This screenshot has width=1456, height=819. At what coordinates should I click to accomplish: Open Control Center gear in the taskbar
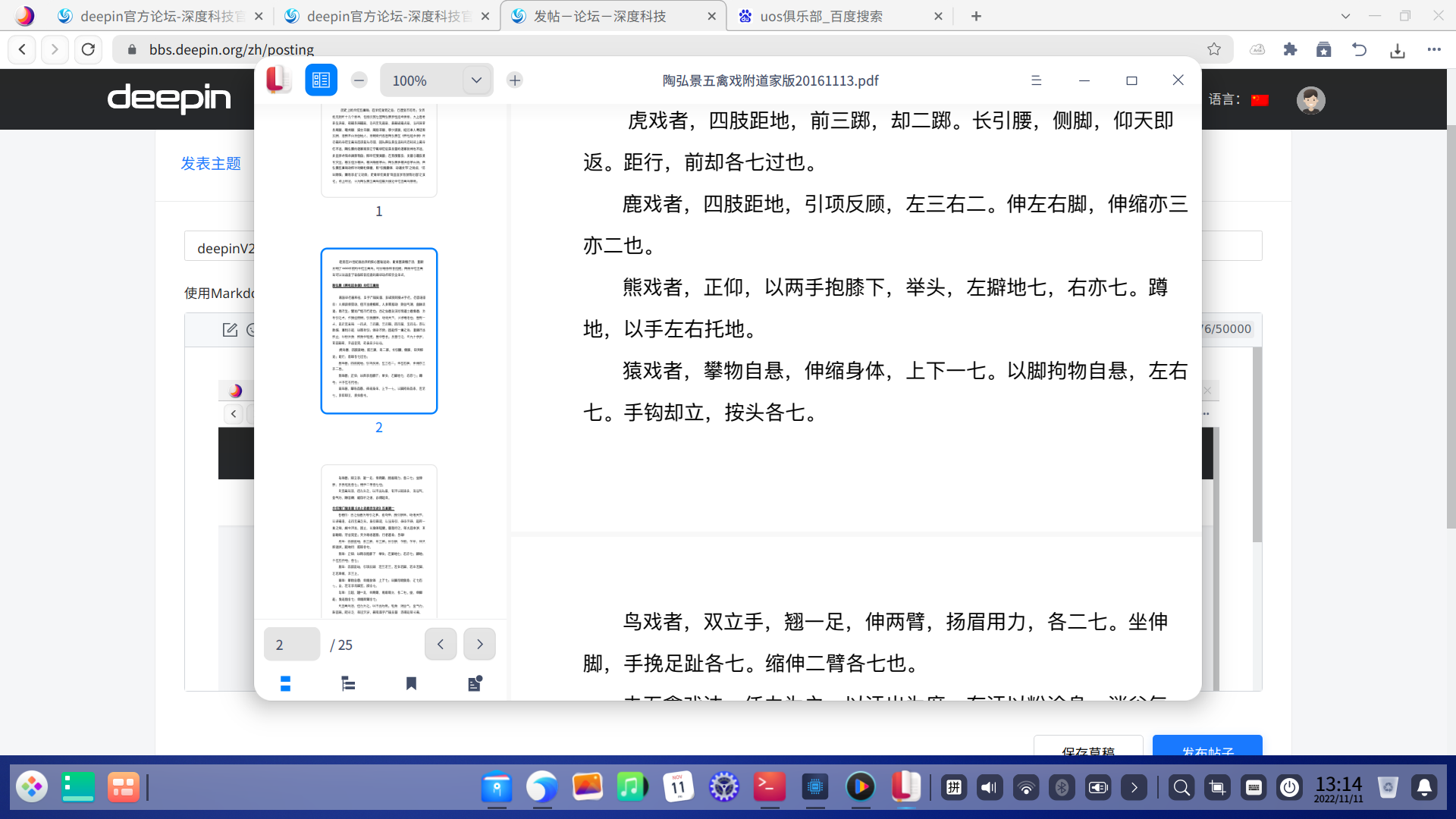(x=725, y=787)
